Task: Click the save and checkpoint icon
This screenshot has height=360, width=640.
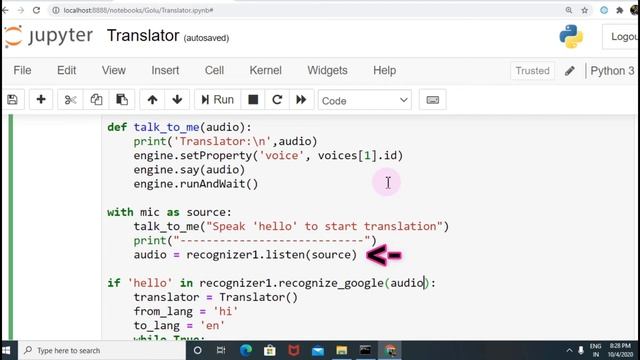Action: [12, 100]
